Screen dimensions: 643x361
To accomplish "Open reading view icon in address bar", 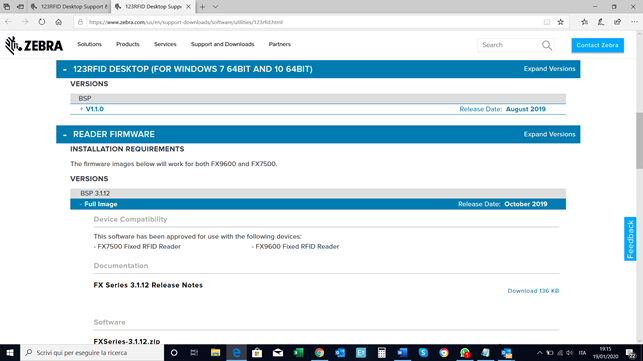I will click(547, 22).
